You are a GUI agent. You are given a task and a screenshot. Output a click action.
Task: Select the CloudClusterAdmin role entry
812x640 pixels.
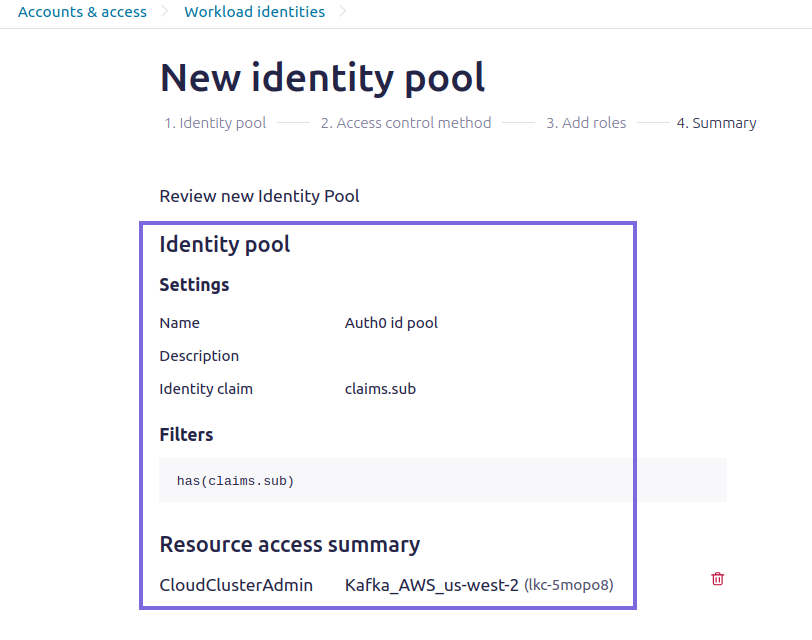pyautogui.click(x=236, y=584)
